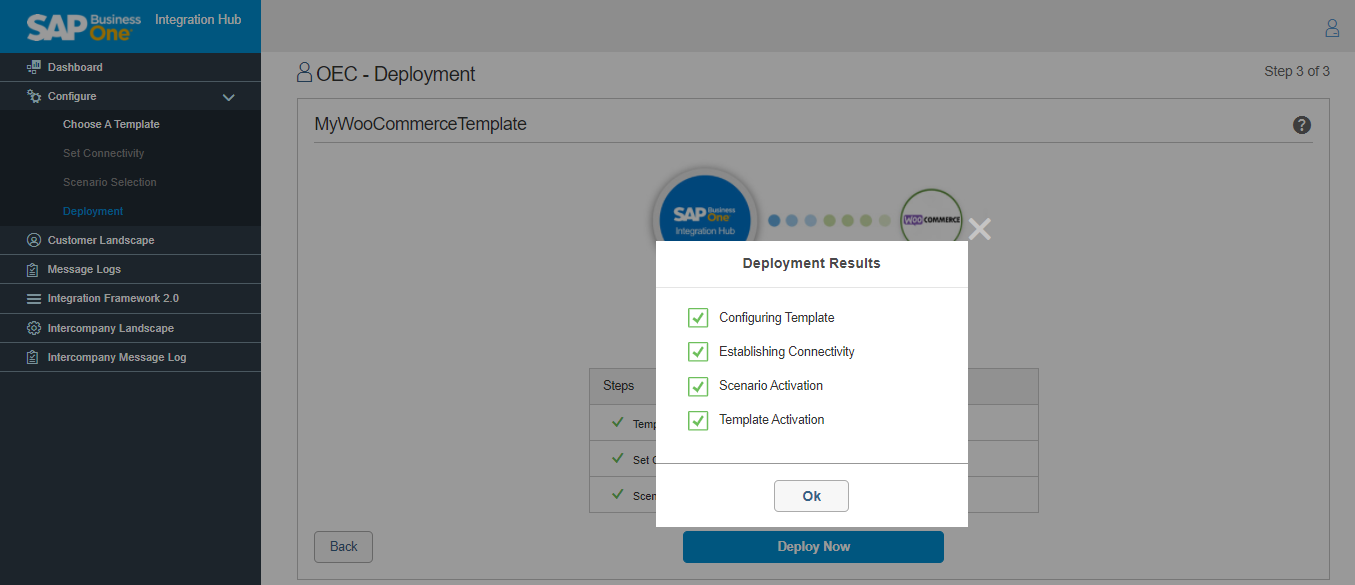Click the WooCommerce logo circle
The image size is (1355, 585).
(x=931, y=220)
